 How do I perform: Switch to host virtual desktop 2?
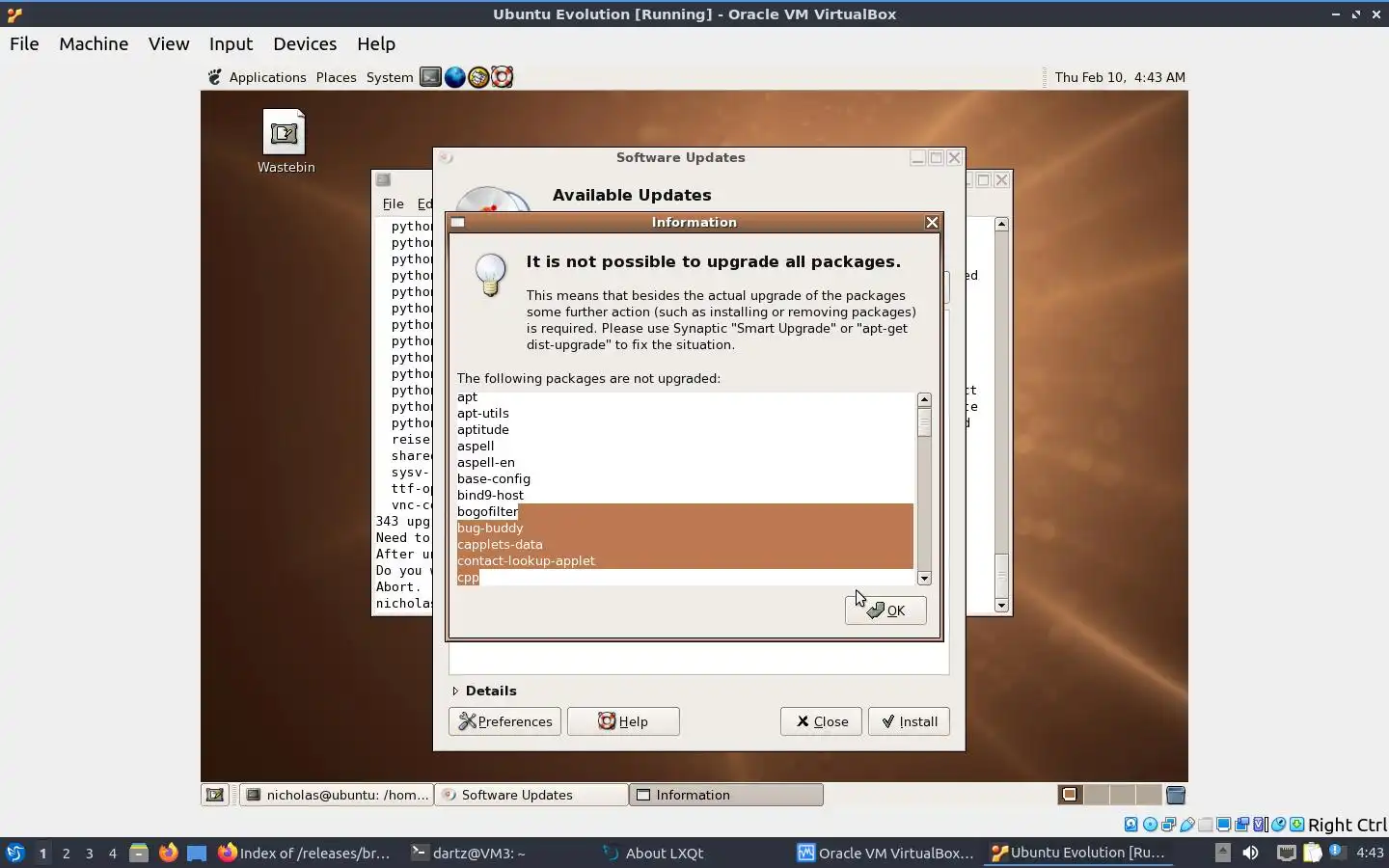click(x=66, y=853)
